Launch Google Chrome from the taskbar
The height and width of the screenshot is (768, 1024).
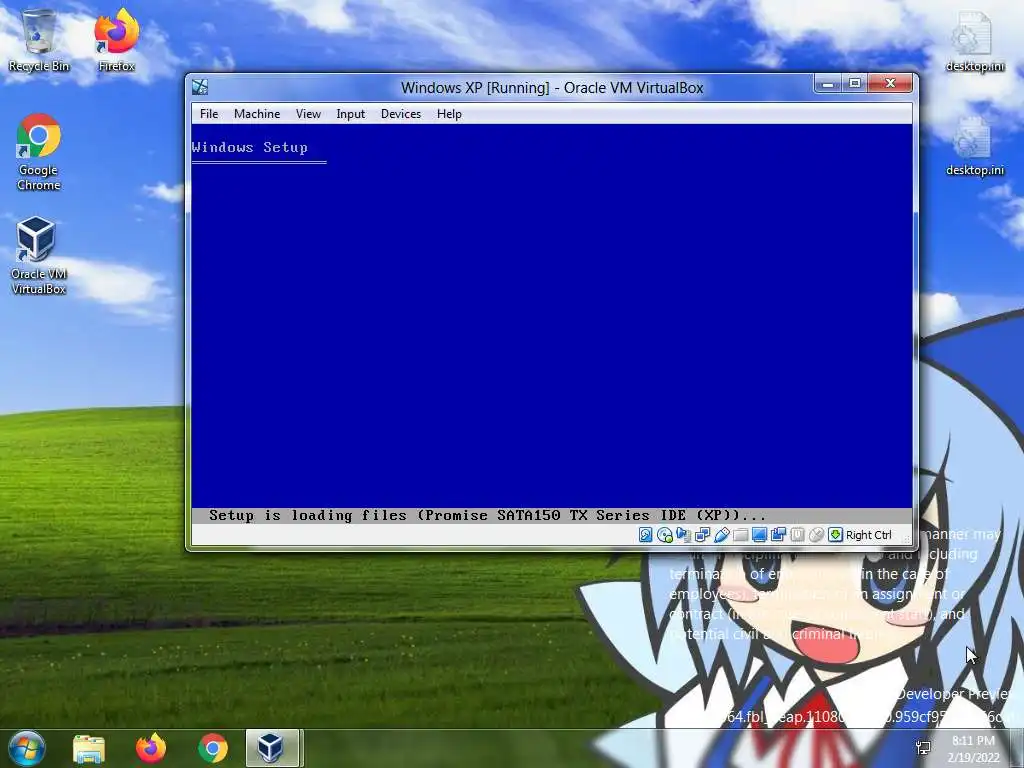(x=213, y=748)
